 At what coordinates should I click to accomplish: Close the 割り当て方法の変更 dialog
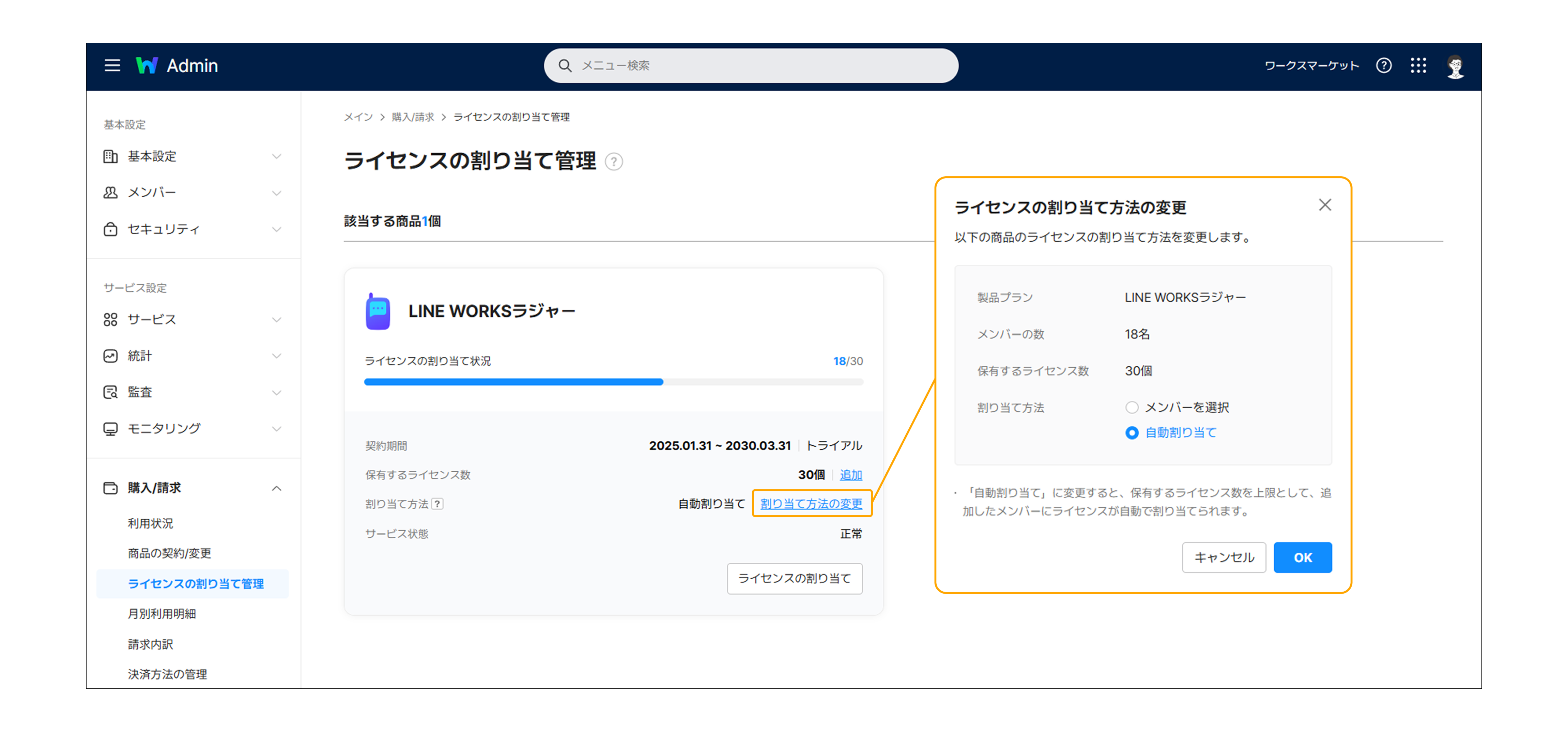click(x=1324, y=205)
